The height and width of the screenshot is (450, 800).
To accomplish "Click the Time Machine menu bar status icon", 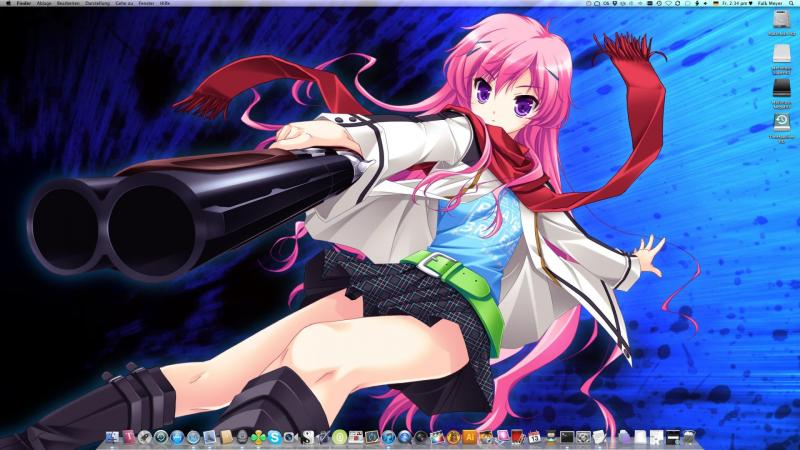I will (x=659, y=3).
